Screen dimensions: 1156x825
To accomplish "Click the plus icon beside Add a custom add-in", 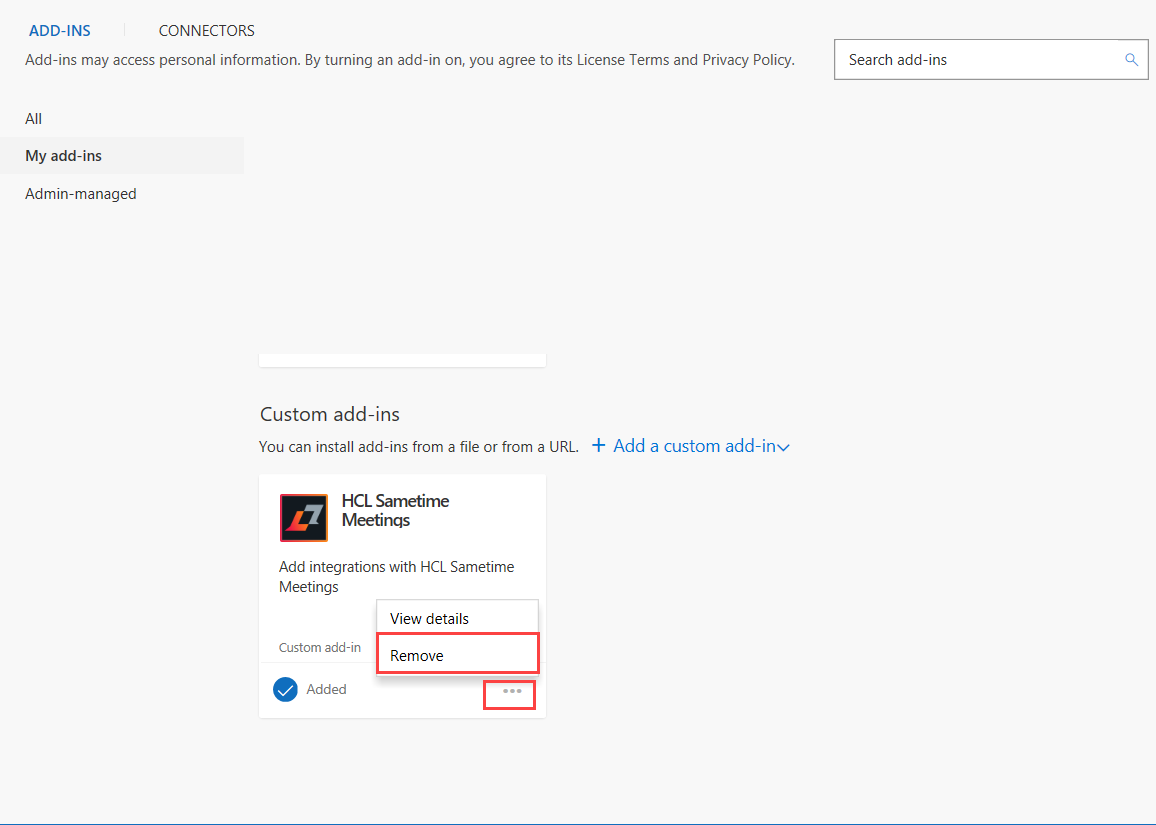I will click(x=599, y=445).
